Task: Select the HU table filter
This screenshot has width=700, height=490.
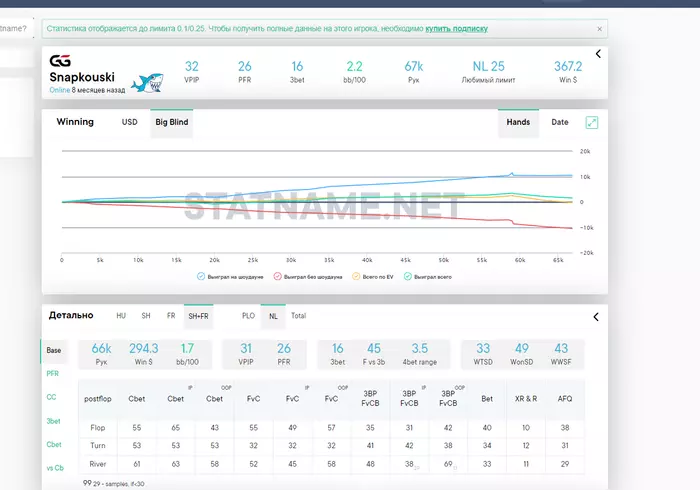Action: [x=121, y=316]
